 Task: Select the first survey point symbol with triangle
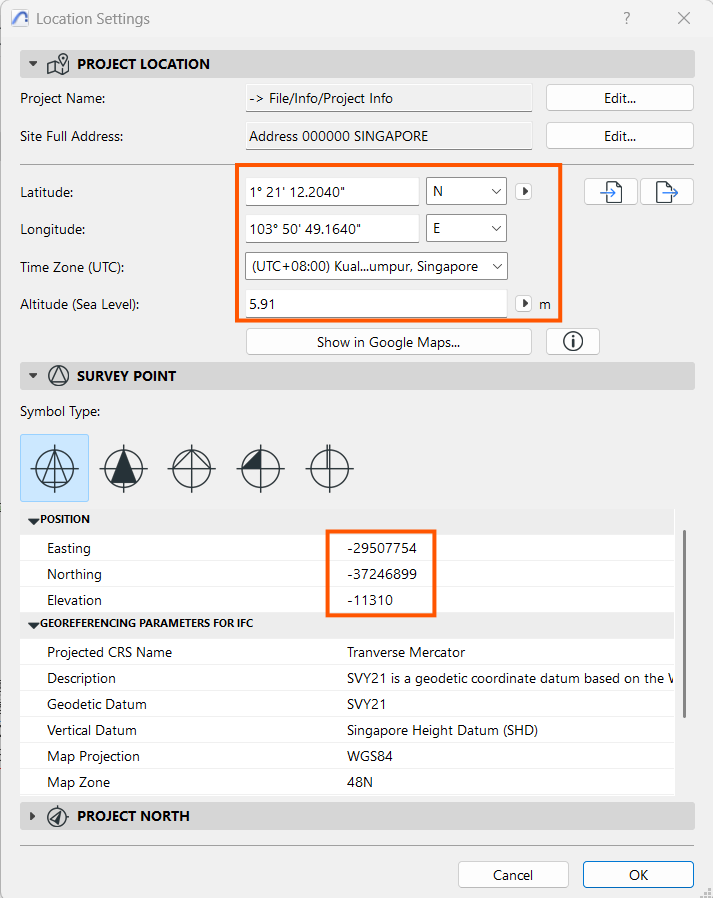click(55, 467)
